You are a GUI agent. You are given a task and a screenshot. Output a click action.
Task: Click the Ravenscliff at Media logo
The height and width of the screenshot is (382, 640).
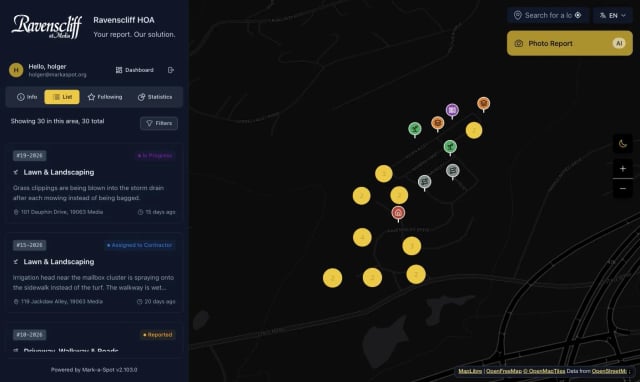(x=47, y=27)
